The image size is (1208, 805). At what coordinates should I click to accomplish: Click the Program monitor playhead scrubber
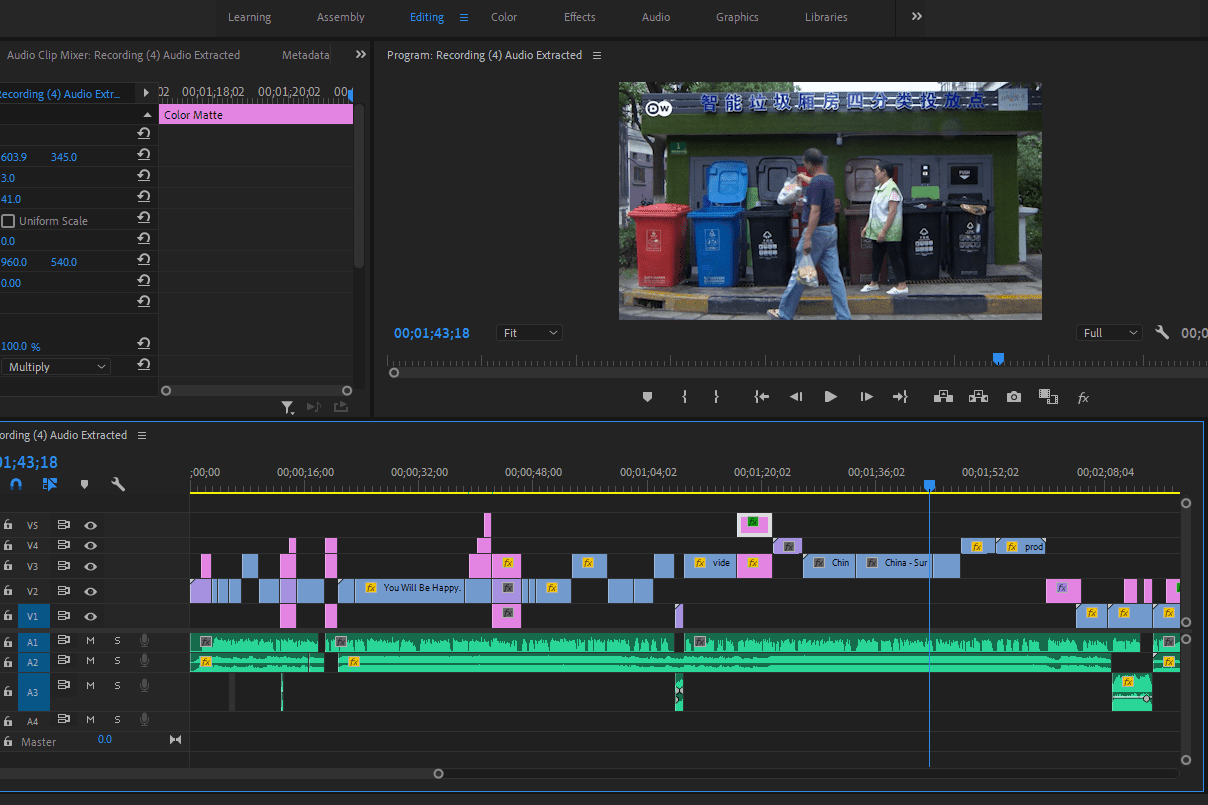tap(998, 358)
